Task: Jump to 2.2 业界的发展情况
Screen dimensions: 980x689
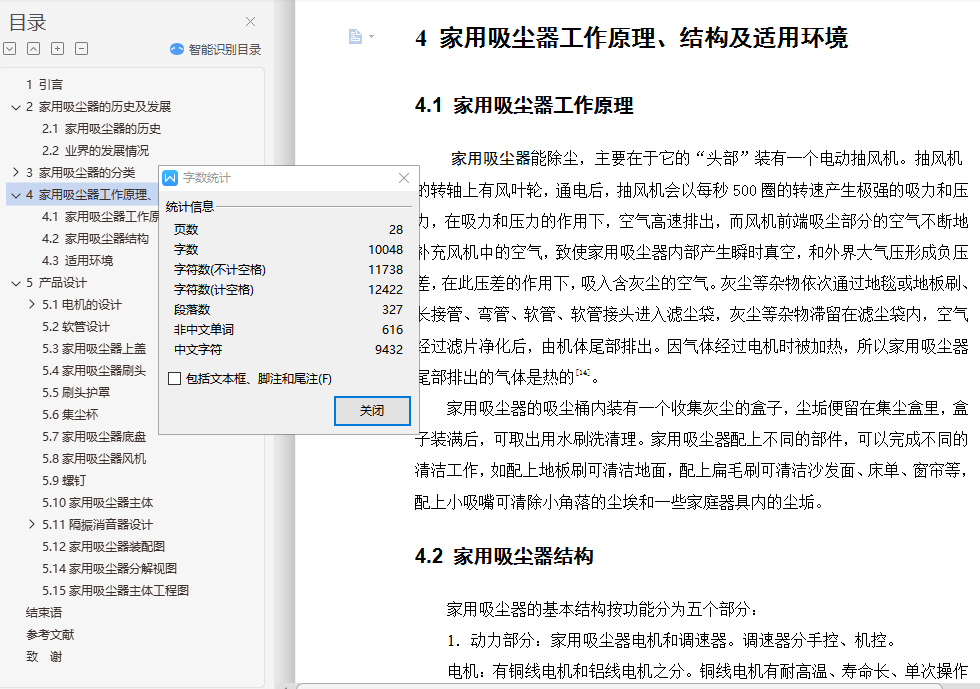Action: (x=96, y=151)
